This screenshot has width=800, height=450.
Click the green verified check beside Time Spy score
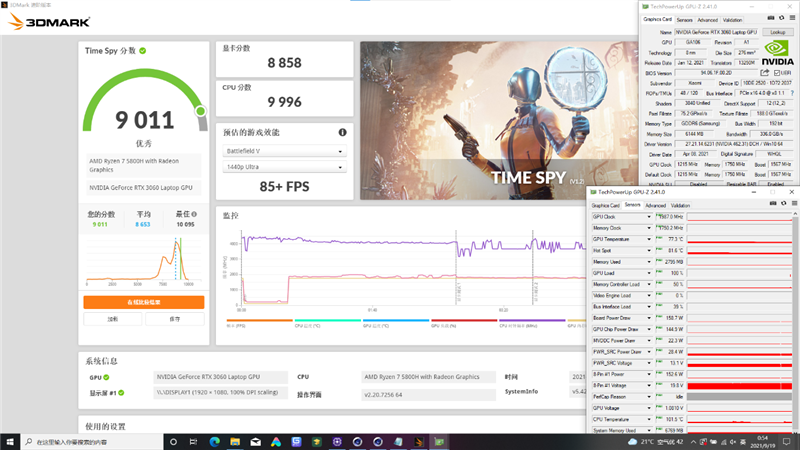[143, 51]
